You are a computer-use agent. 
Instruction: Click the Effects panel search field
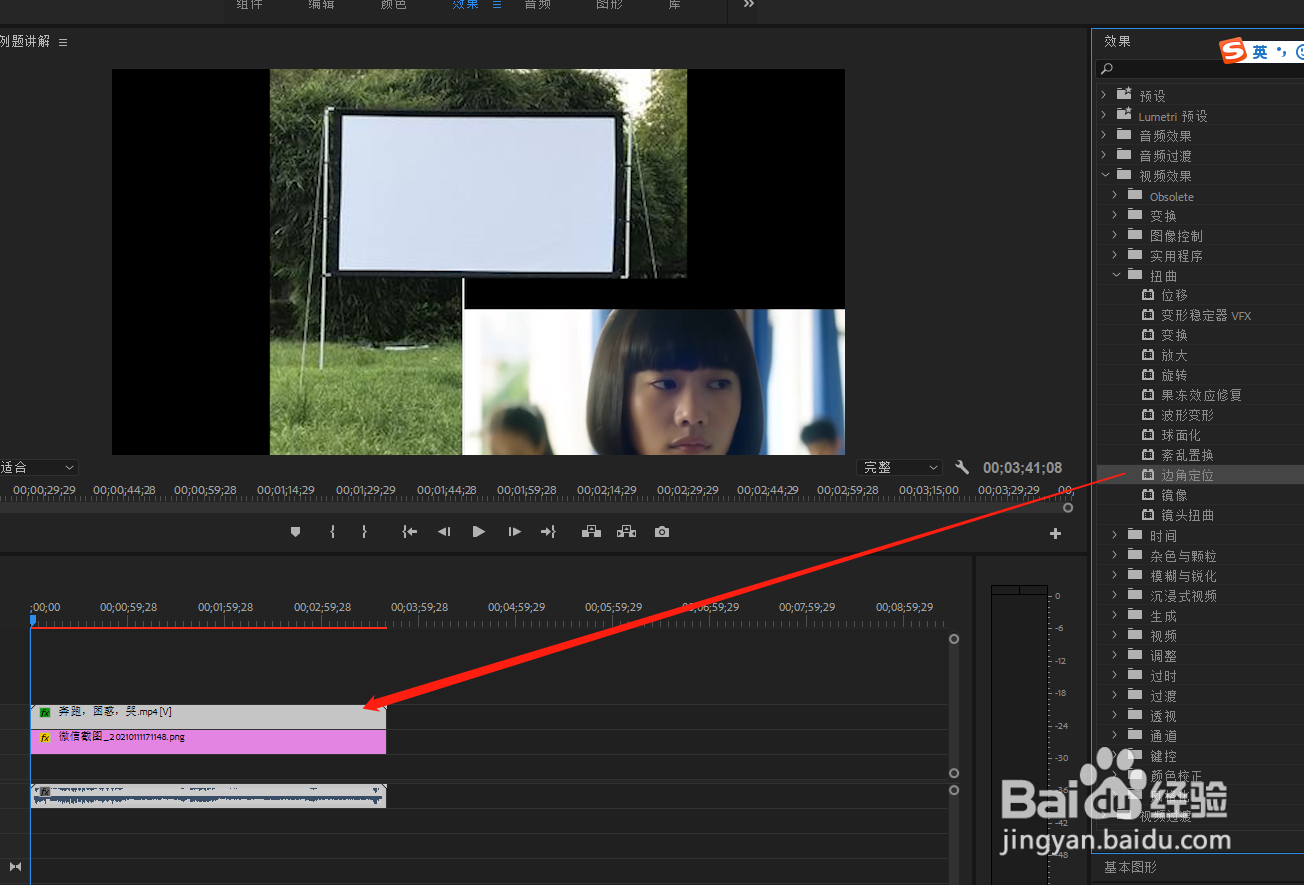[1200, 69]
